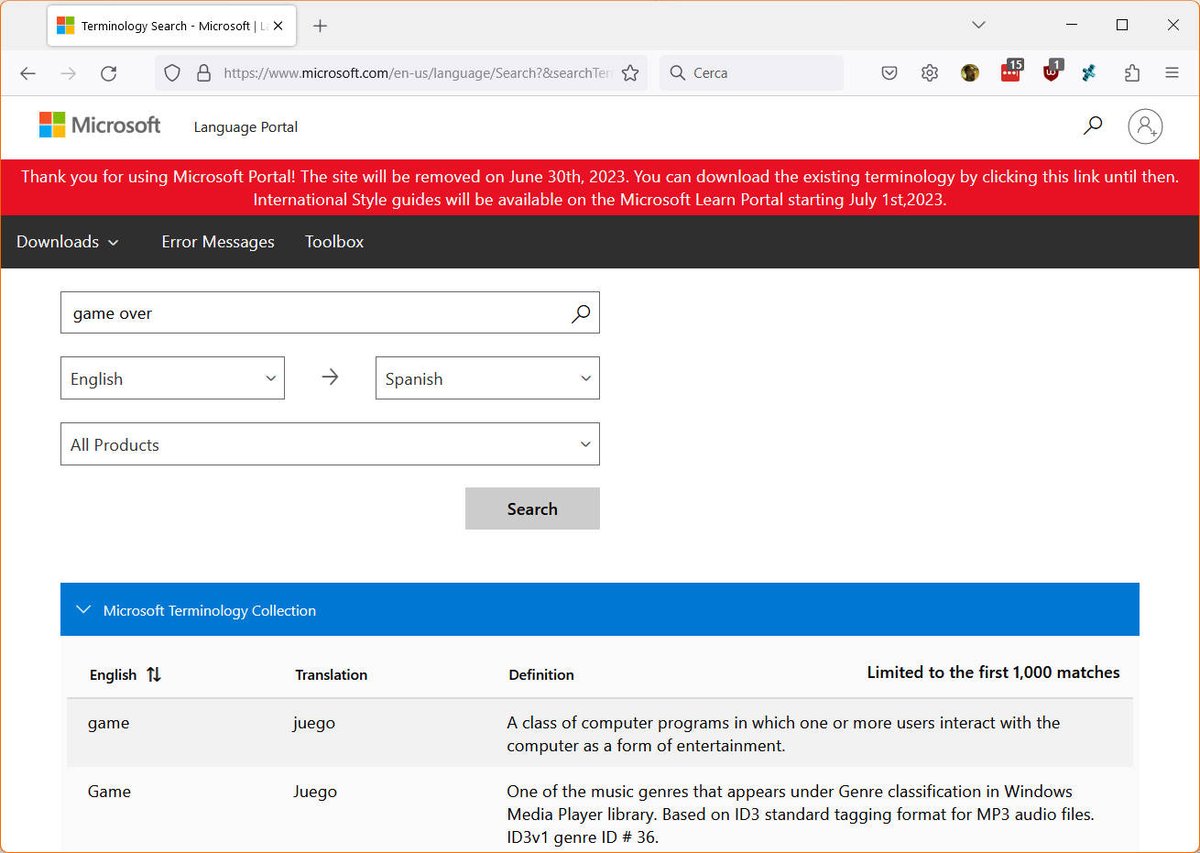Click the 'class of computer programs' definition text
The image size is (1200, 853).
(783, 734)
